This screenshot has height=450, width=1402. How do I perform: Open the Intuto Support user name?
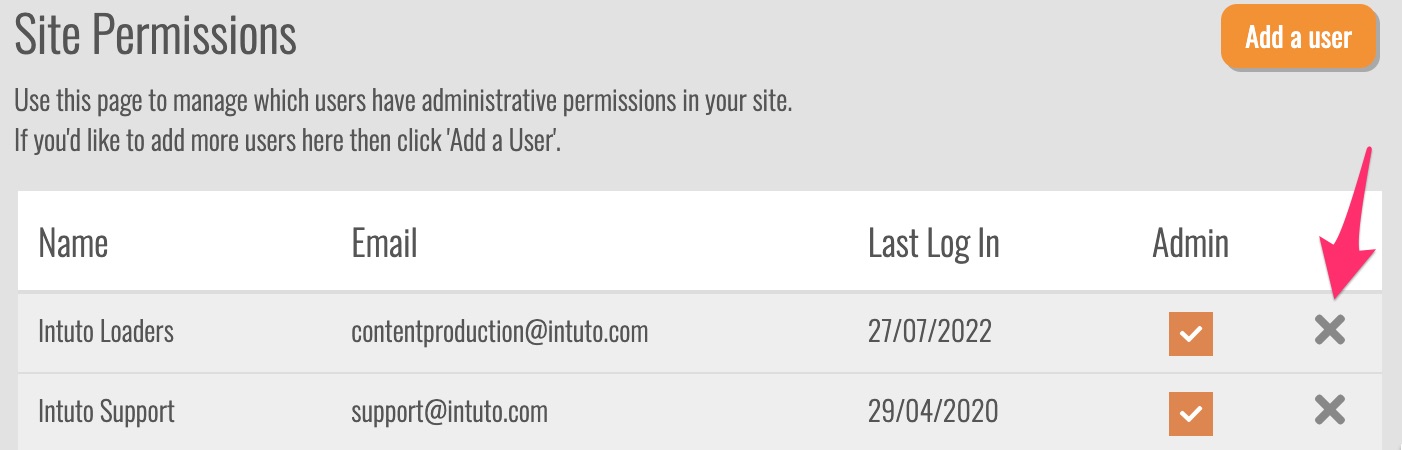tap(106, 411)
